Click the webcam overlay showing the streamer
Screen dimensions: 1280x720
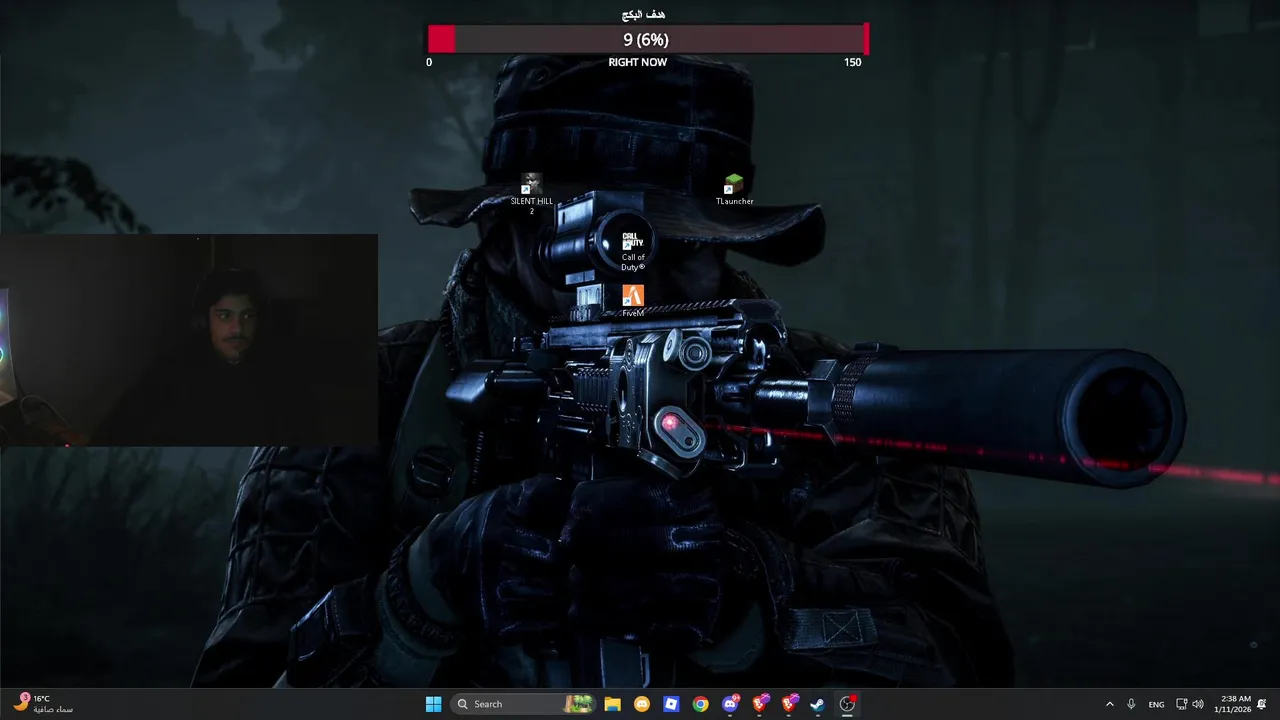click(189, 340)
